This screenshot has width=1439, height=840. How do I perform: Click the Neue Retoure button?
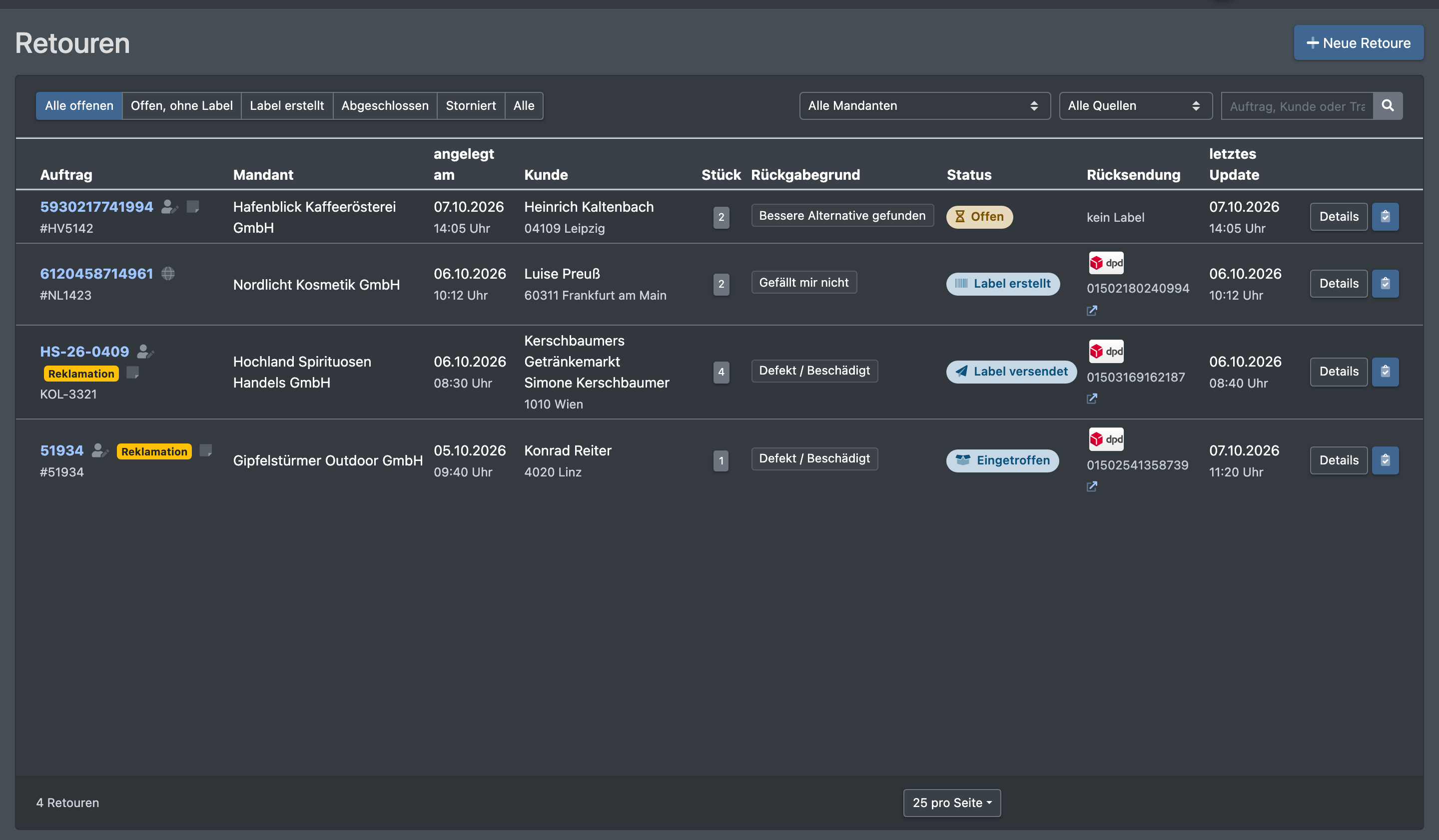click(x=1359, y=43)
